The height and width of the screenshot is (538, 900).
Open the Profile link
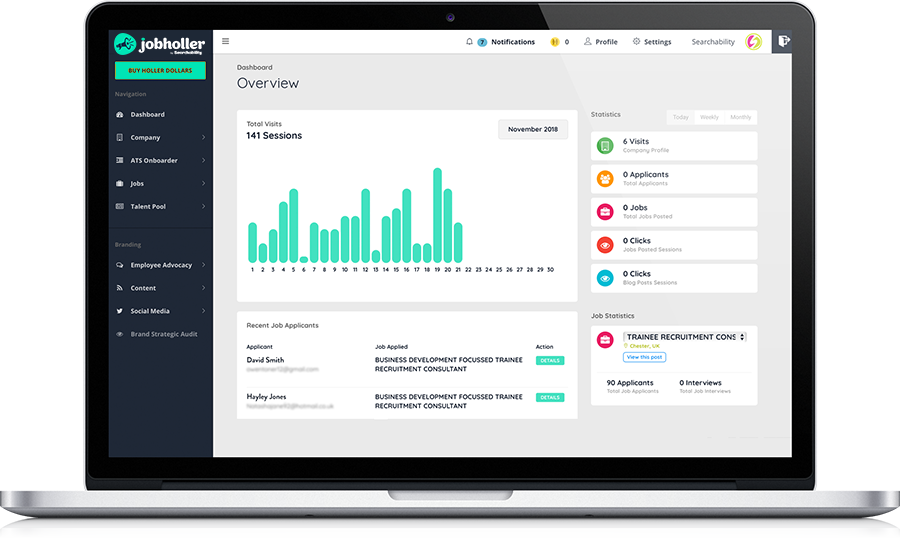pos(606,42)
